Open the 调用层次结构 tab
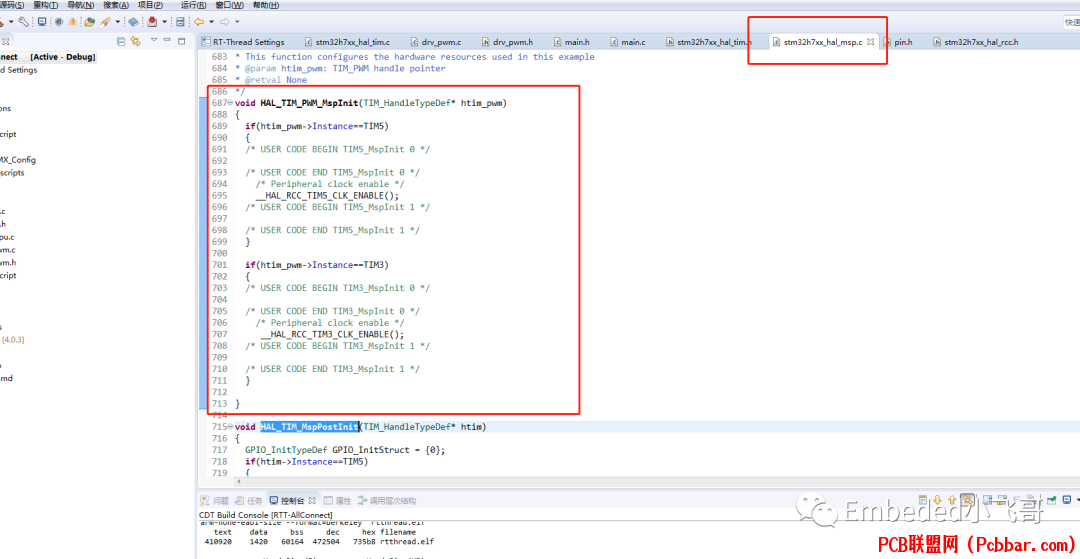This screenshot has width=1080, height=559. (x=387, y=500)
